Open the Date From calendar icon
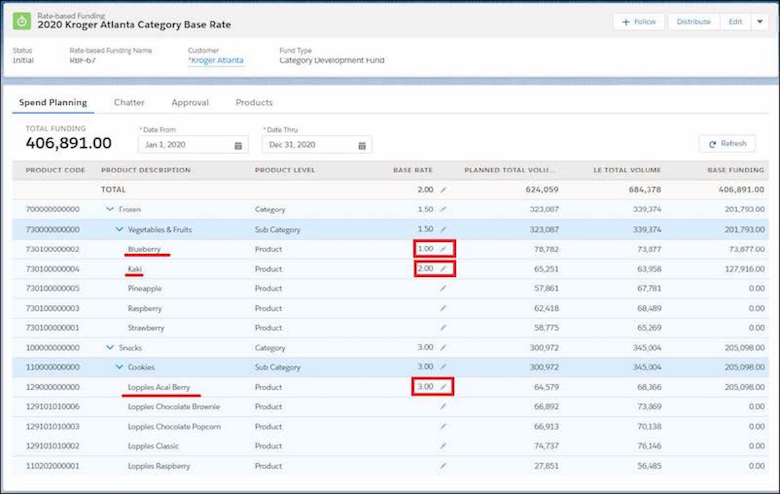The width and height of the screenshot is (780, 494). coord(238,145)
